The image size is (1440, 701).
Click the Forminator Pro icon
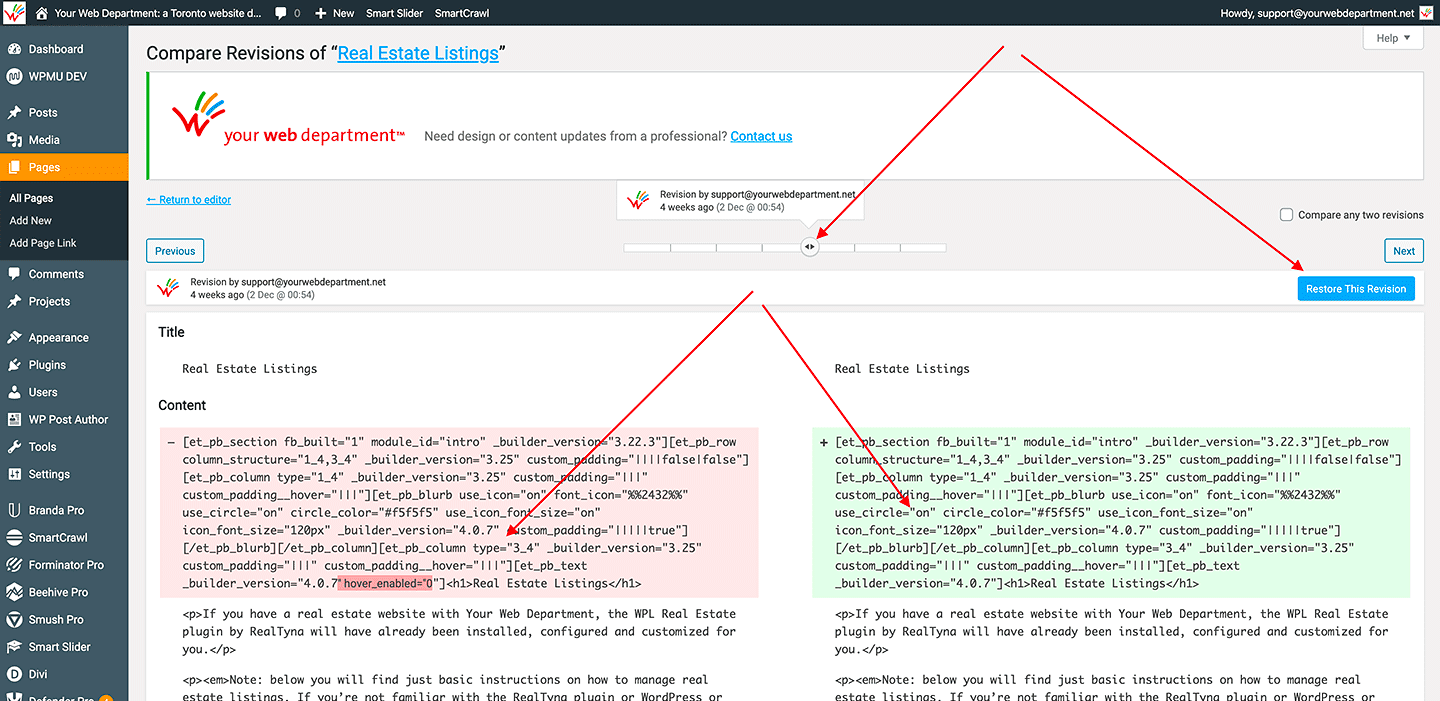coord(14,565)
